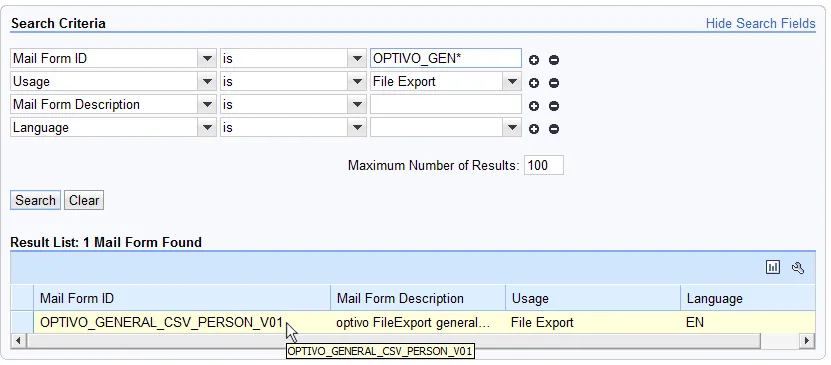Open the Usage field dropdown

[x=207, y=82]
